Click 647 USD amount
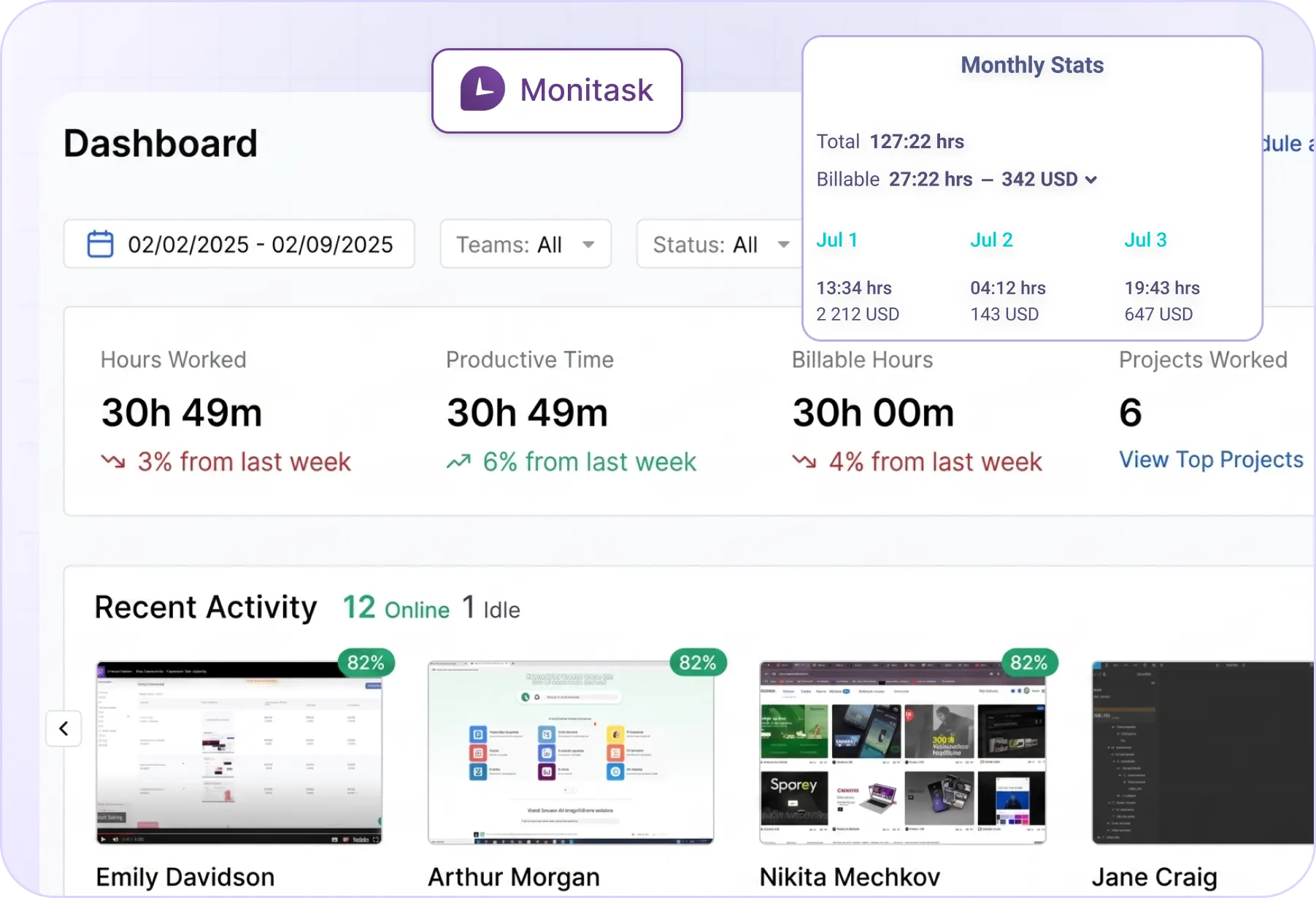The height and width of the screenshot is (898, 1316). (1158, 314)
